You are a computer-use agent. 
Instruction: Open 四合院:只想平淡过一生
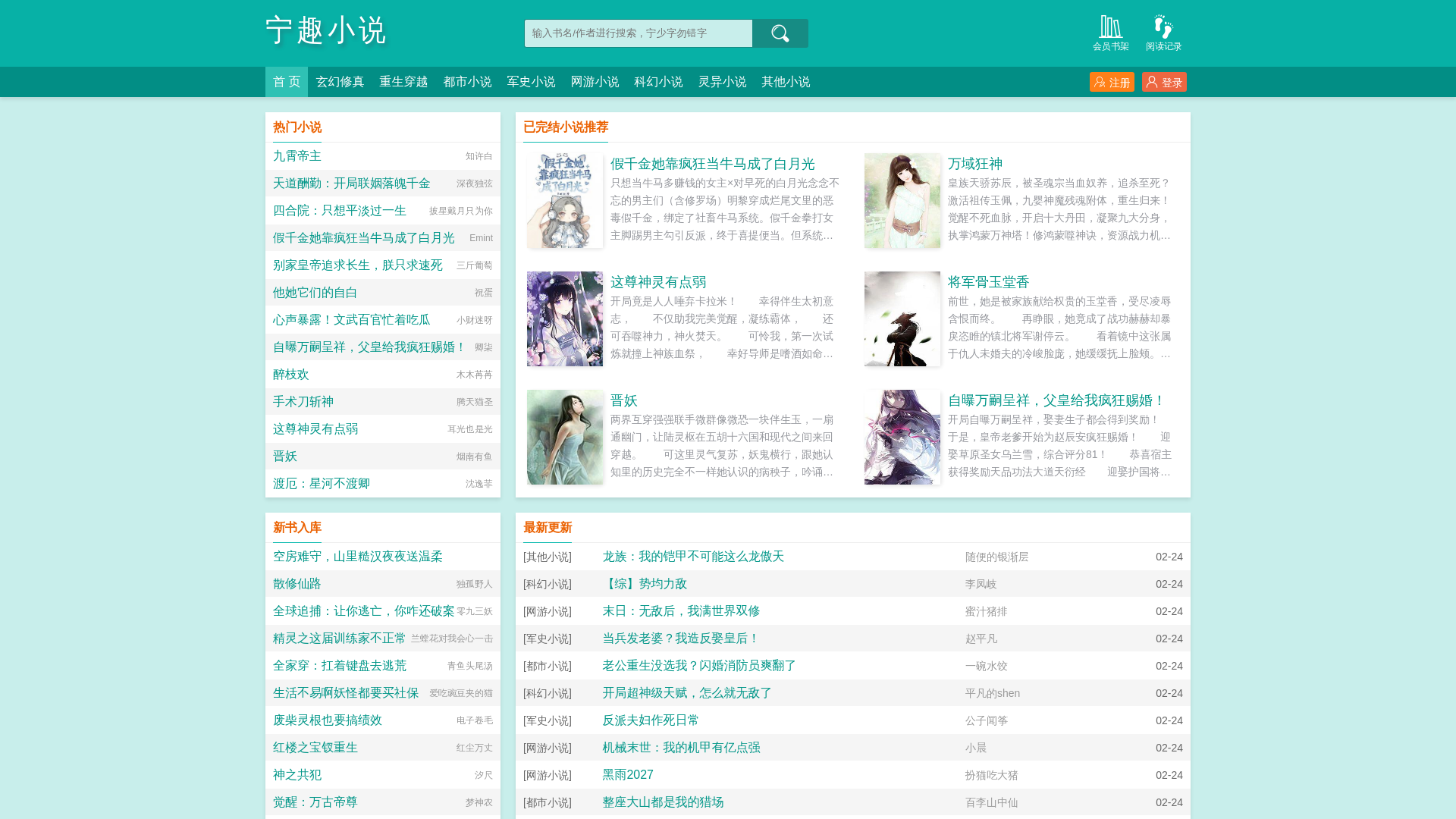(x=340, y=211)
